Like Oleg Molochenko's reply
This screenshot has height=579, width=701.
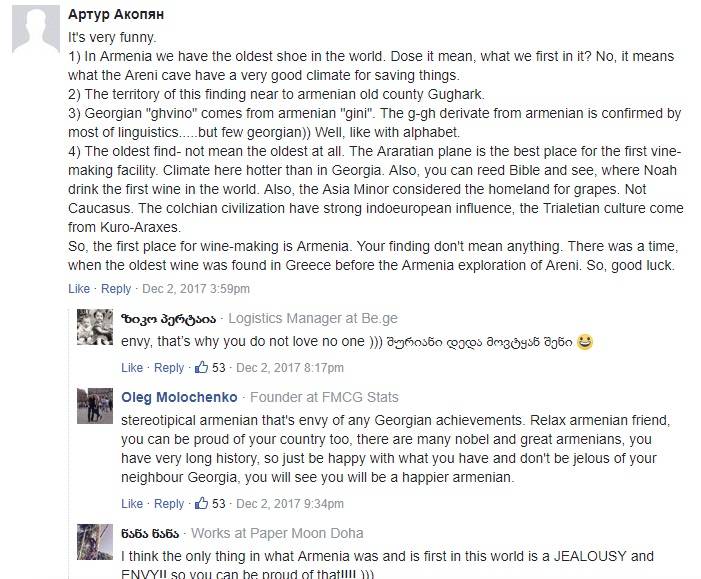pyautogui.click(x=132, y=503)
